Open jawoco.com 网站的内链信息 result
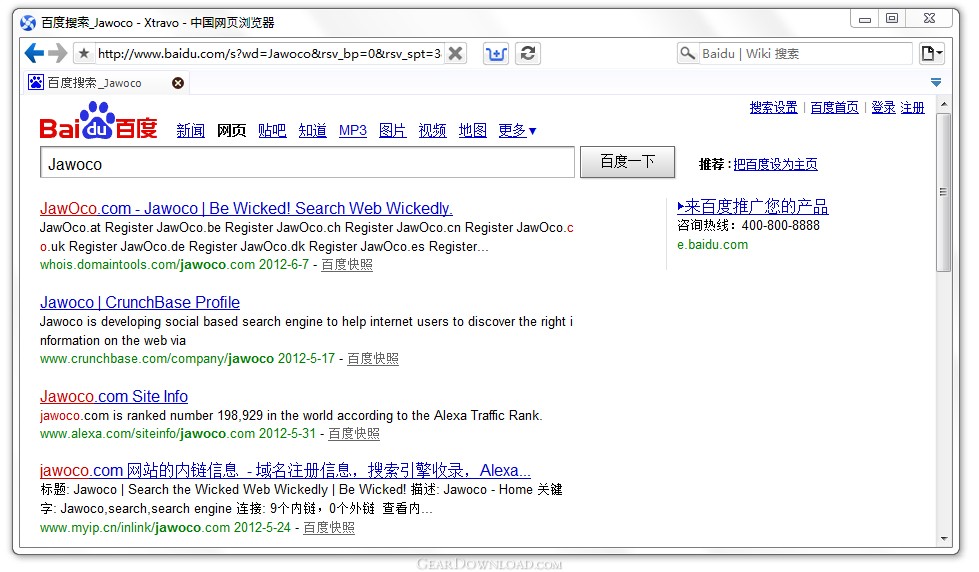The image size is (979, 572). point(285,470)
